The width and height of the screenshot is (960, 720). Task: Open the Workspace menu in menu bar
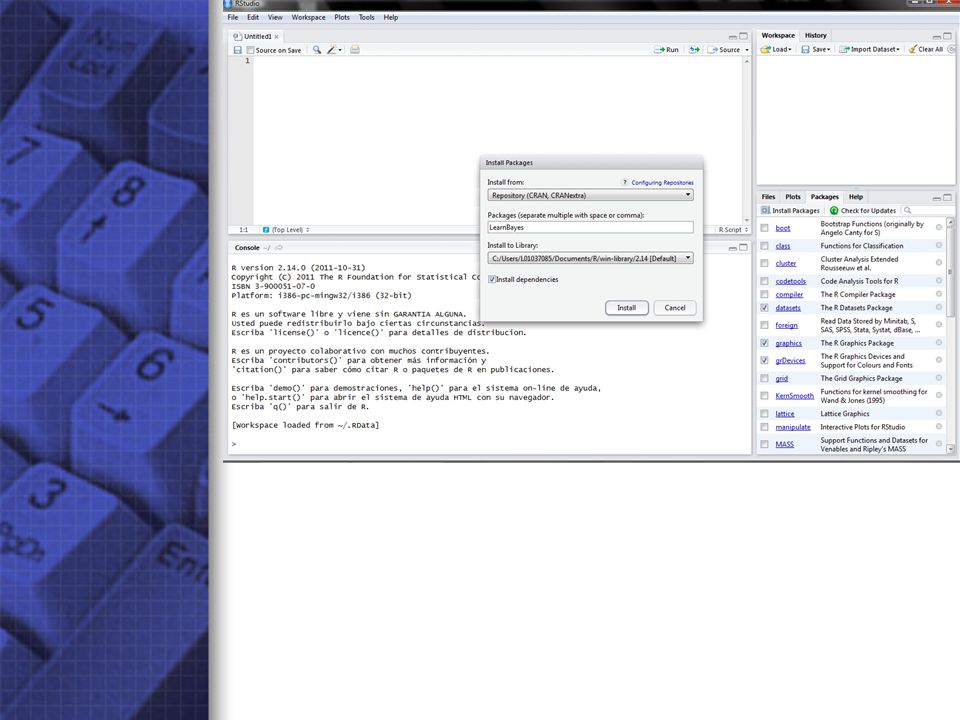[x=309, y=18]
